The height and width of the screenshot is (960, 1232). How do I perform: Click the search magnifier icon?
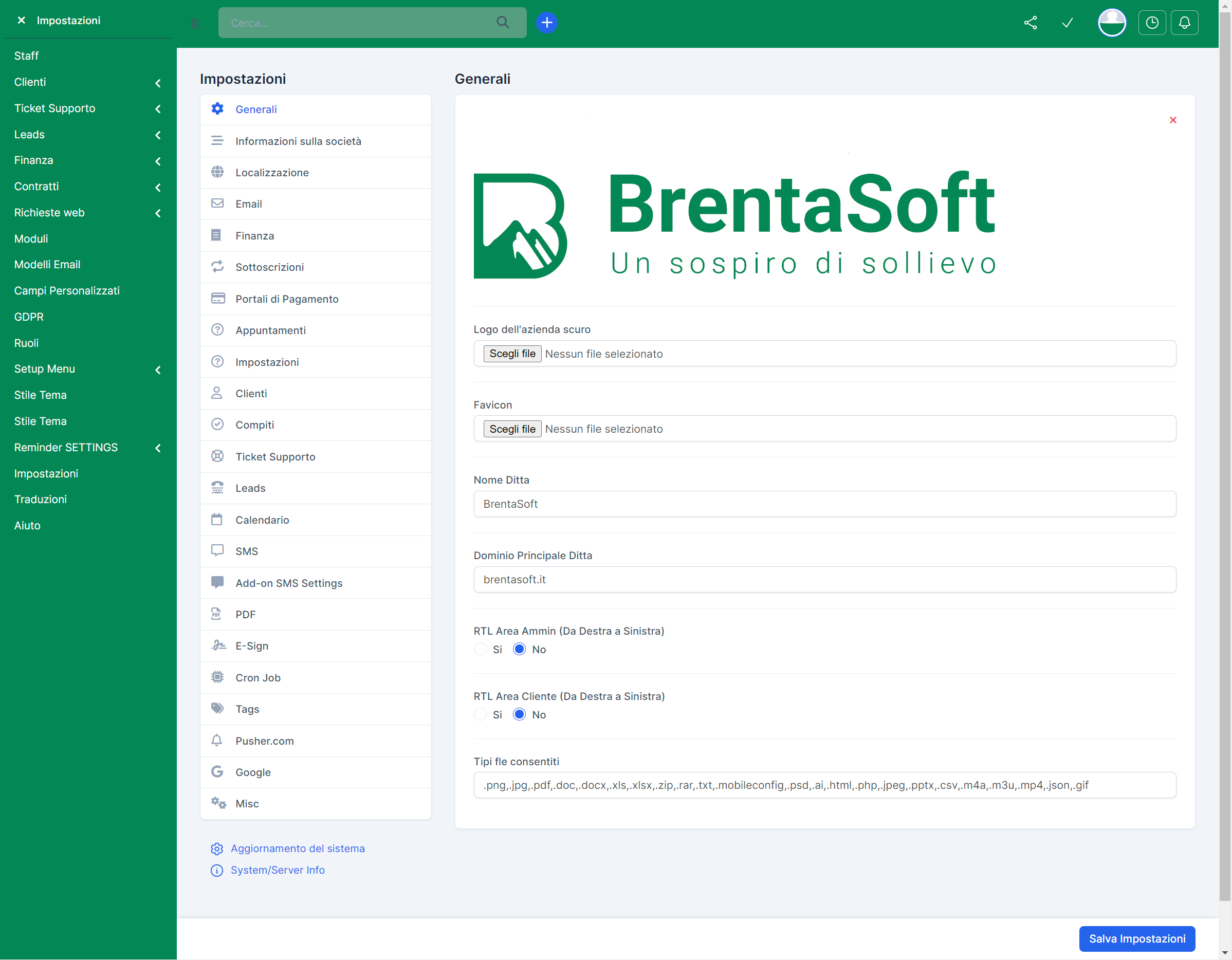[x=502, y=23]
